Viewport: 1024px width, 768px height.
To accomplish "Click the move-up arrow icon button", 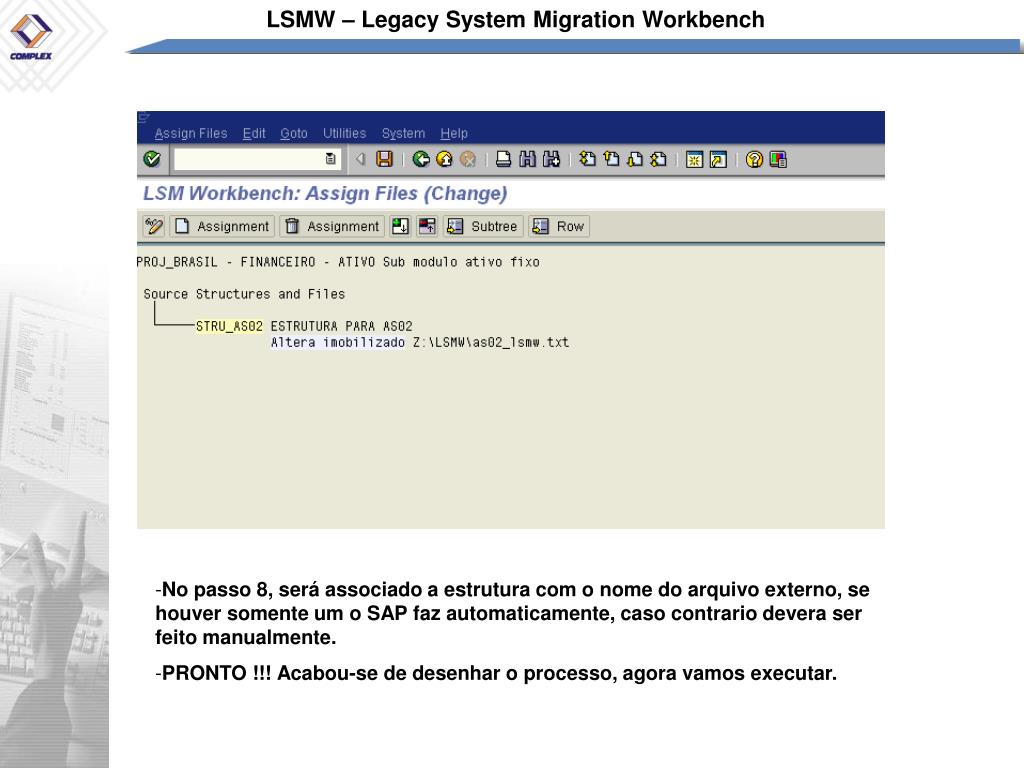I will 427,226.
